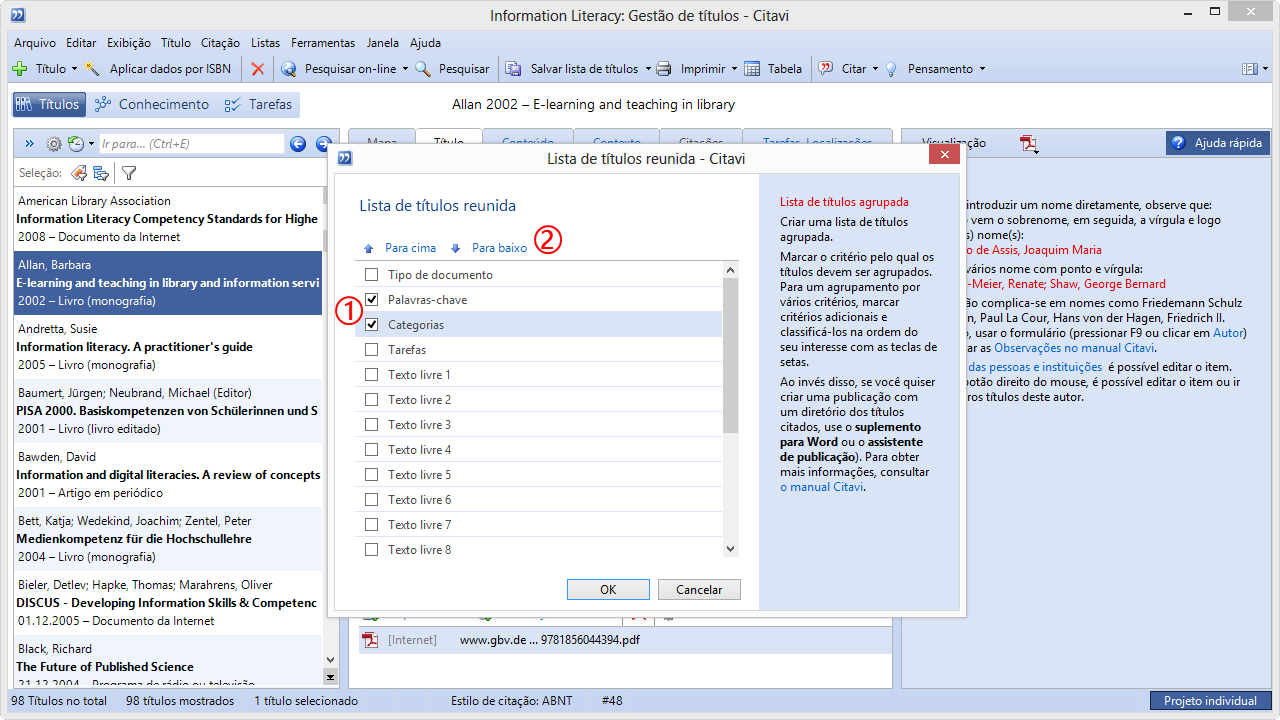Open the Imprimir dropdown arrow
The width and height of the screenshot is (1280, 720).
(x=734, y=69)
